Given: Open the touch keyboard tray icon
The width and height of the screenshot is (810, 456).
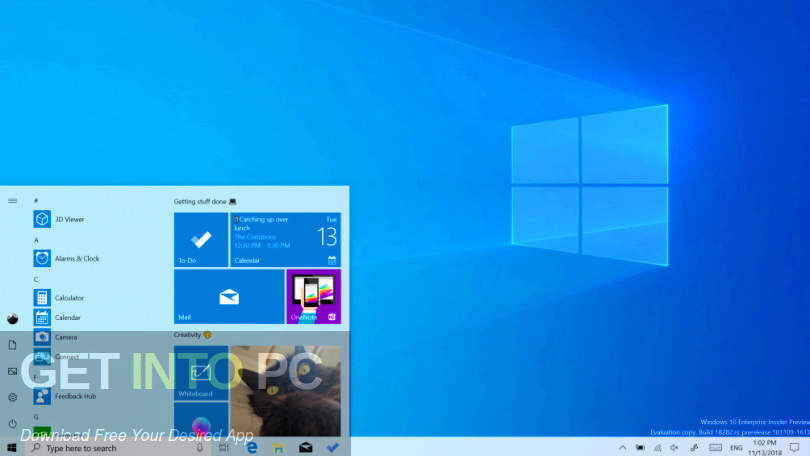Looking at the screenshot, I should pos(715,448).
